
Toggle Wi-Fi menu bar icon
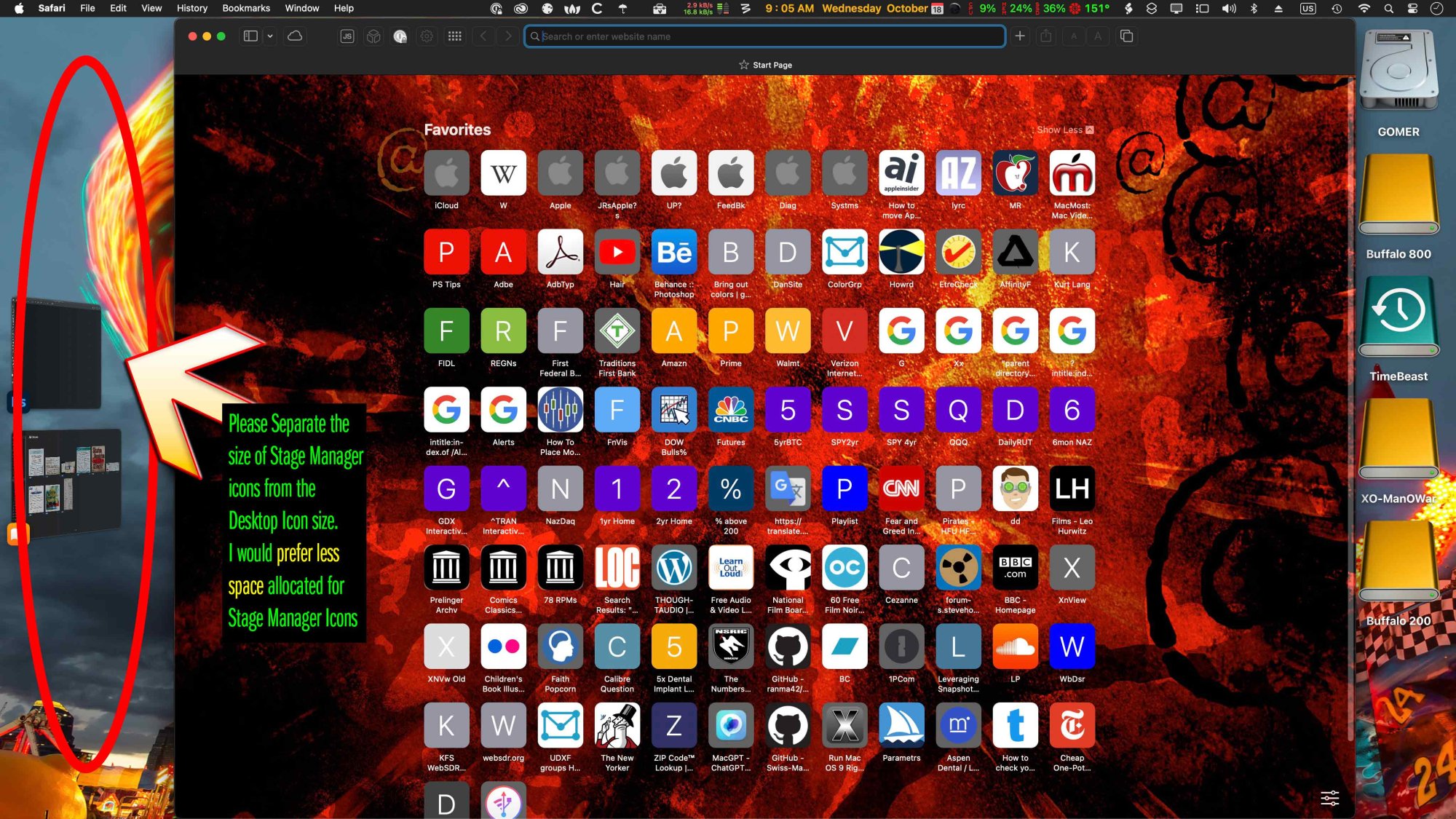[x=1364, y=8]
